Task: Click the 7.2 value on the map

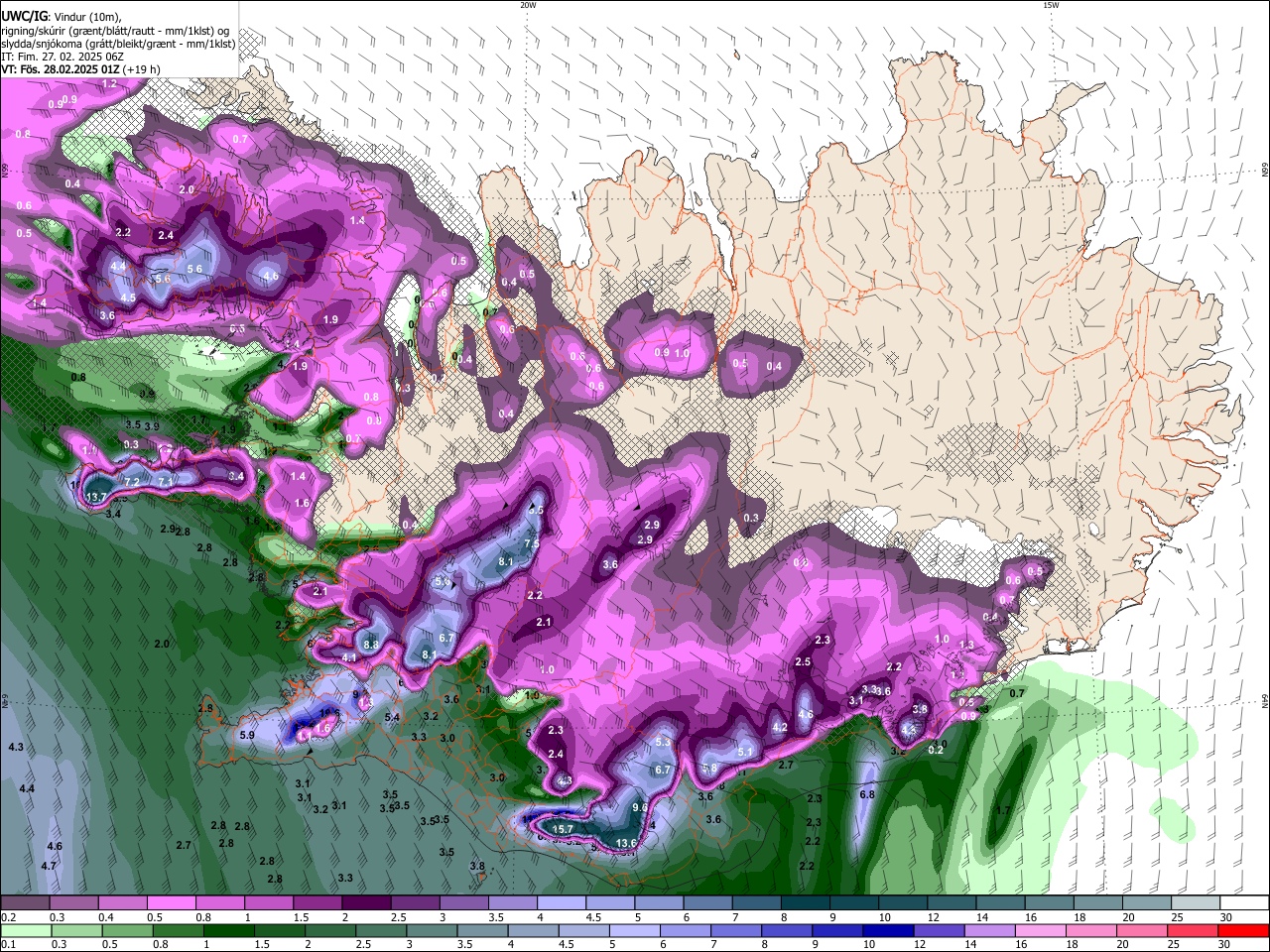Action: click(132, 482)
